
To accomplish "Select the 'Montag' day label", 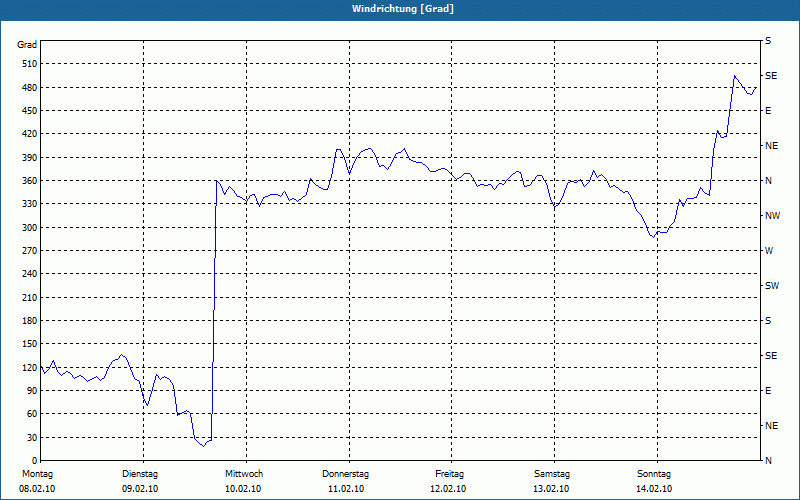I will click(37, 474).
